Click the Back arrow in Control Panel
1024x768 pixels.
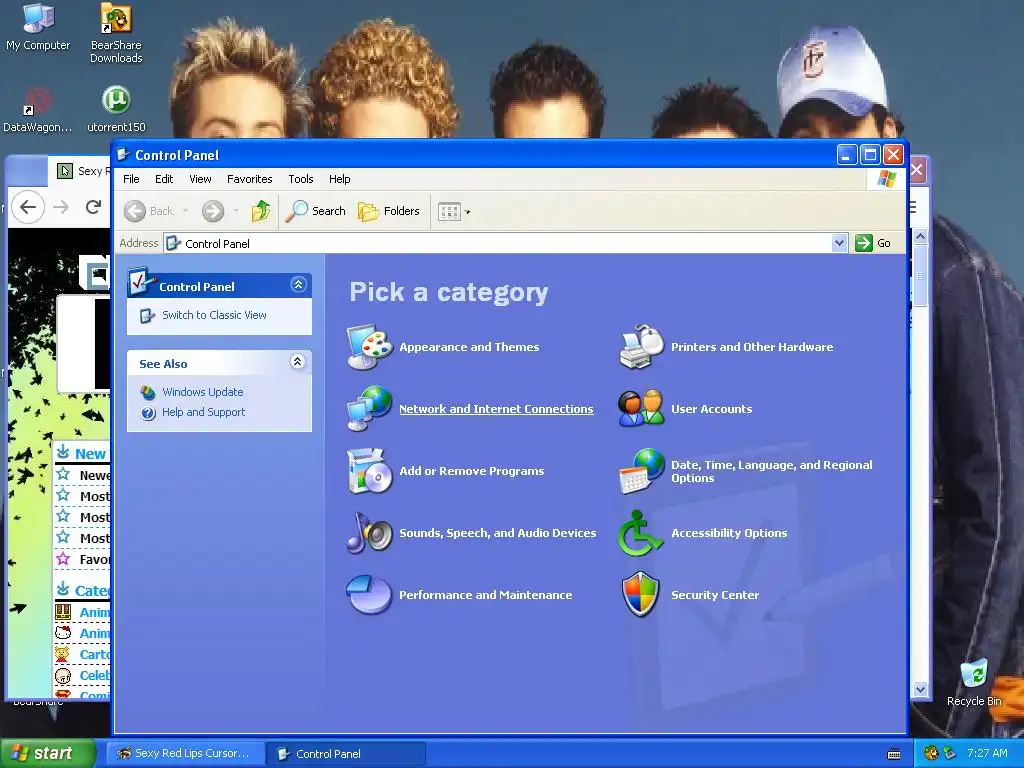coord(135,211)
